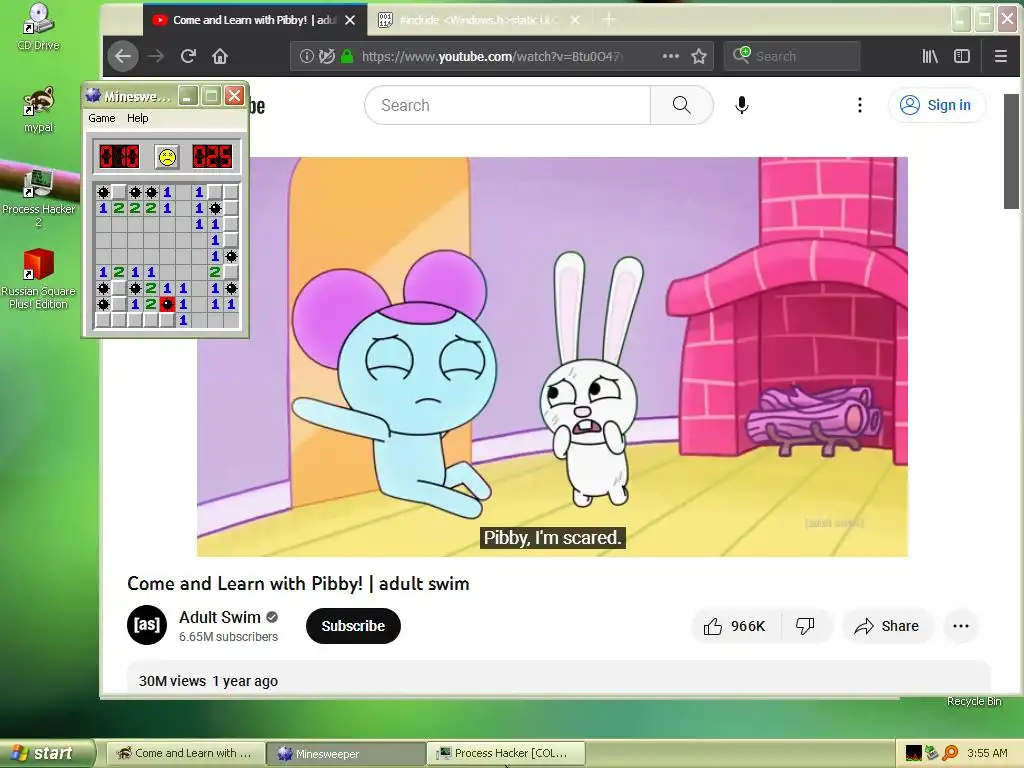The image size is (1024, 768).
Task: Click the green padlock security icon
Action: pos(347,56)
